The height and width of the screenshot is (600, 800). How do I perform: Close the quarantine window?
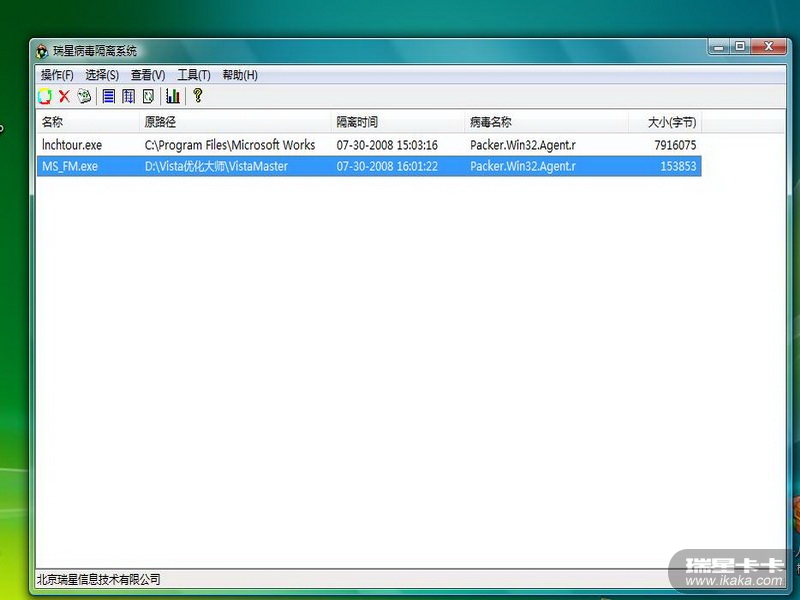pyautogui.click(x=769, y=47)
